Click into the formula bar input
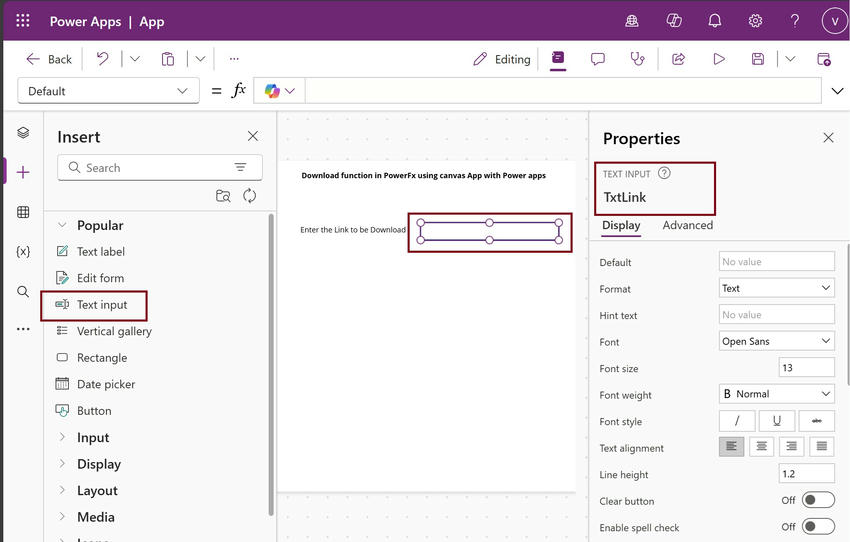Viewport: 850px width, 542px height. (563, 91)
